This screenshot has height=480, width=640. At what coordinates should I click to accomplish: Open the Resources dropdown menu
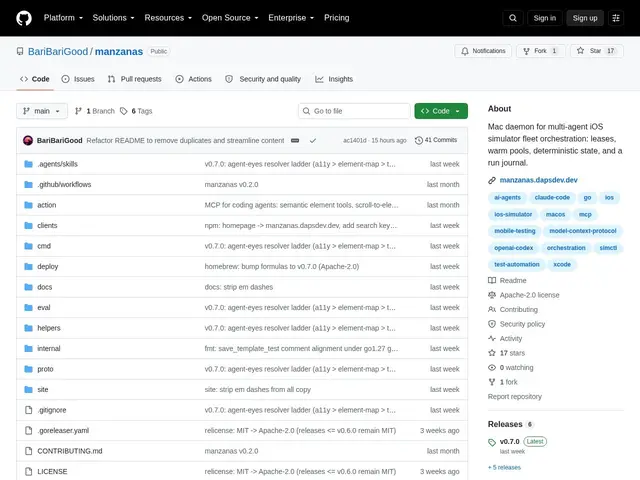[x=168, y=18]
